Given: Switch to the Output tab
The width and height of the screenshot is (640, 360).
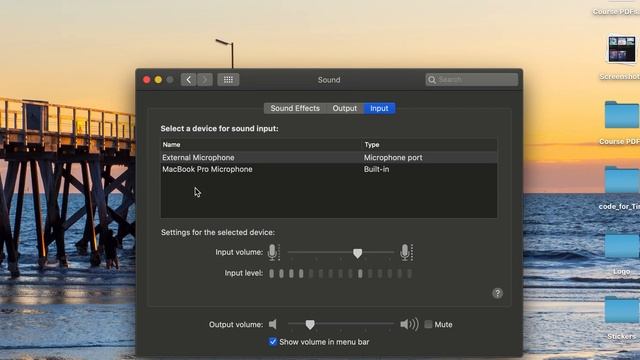Looking at the screenshot, I should click(x=344, y=108).
